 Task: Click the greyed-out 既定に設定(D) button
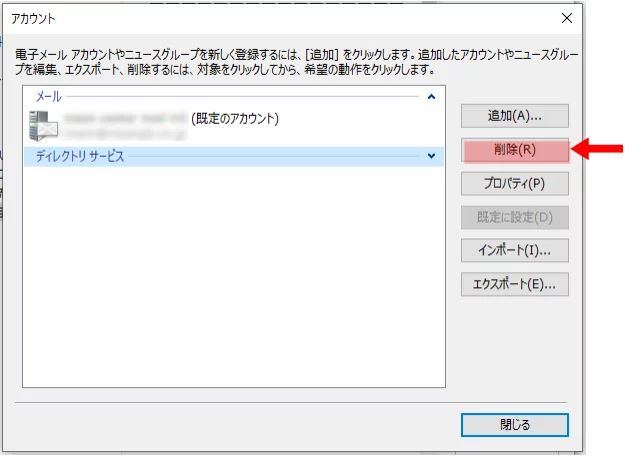pyautogui.click(x=514, y=217)
